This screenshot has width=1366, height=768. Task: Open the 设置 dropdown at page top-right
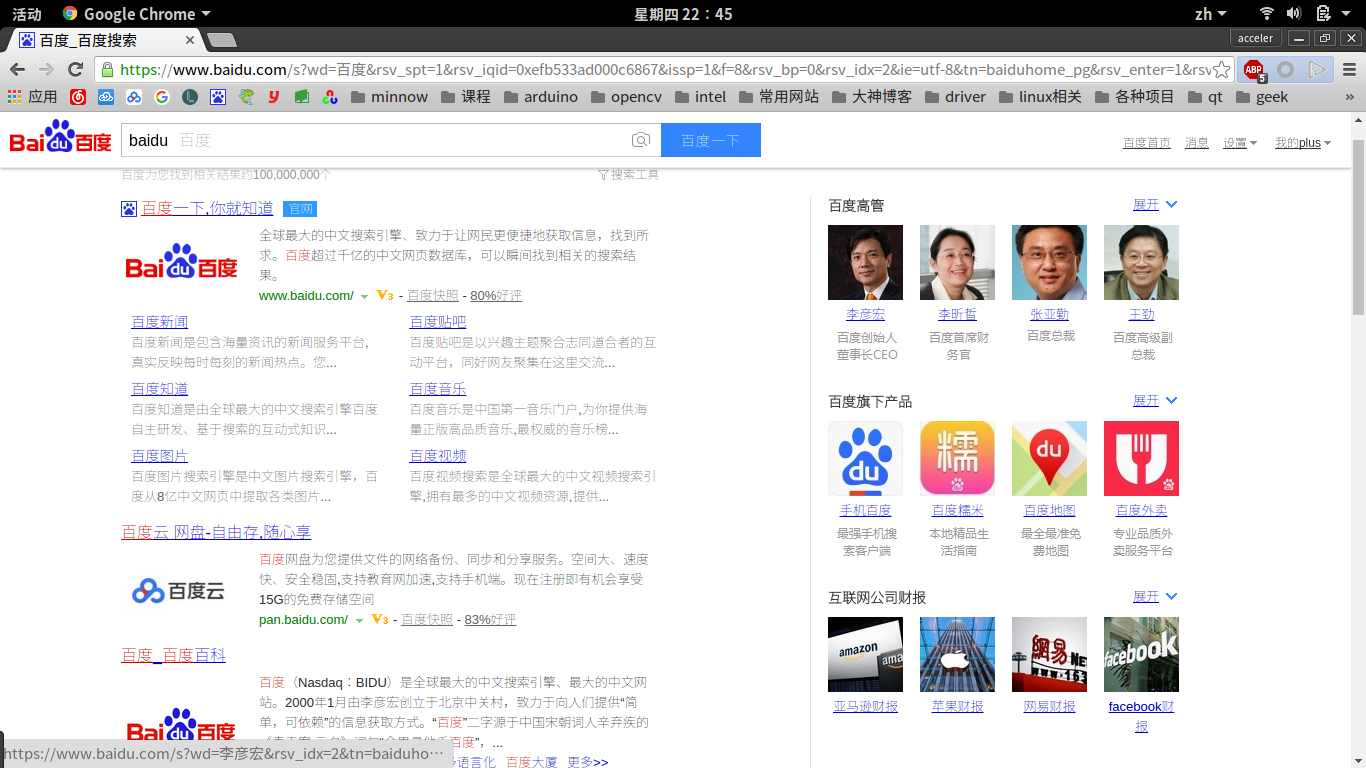(1239, 143)
